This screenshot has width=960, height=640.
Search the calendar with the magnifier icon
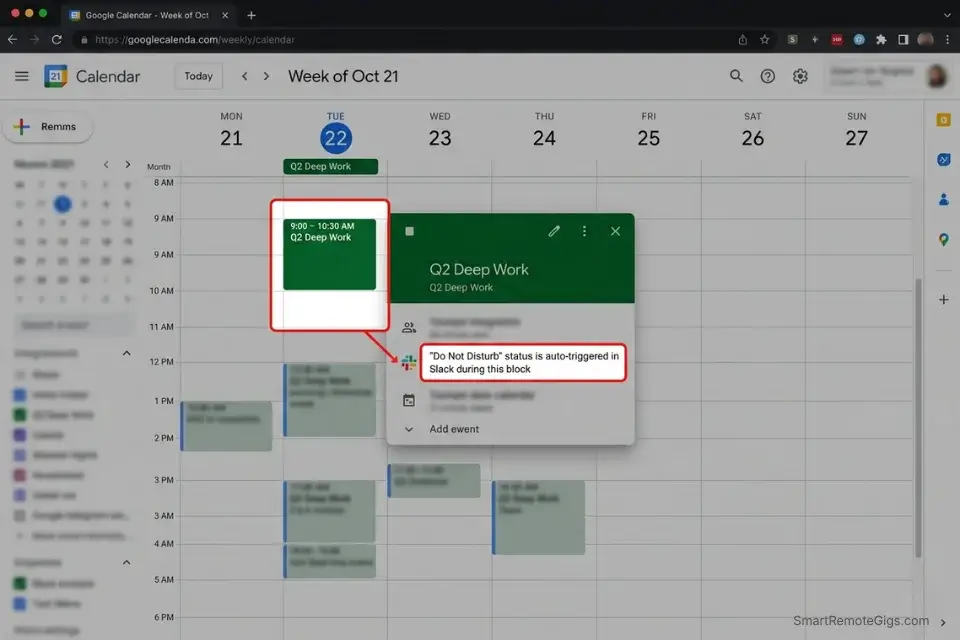pyautogui.click(x=736, y=76)
